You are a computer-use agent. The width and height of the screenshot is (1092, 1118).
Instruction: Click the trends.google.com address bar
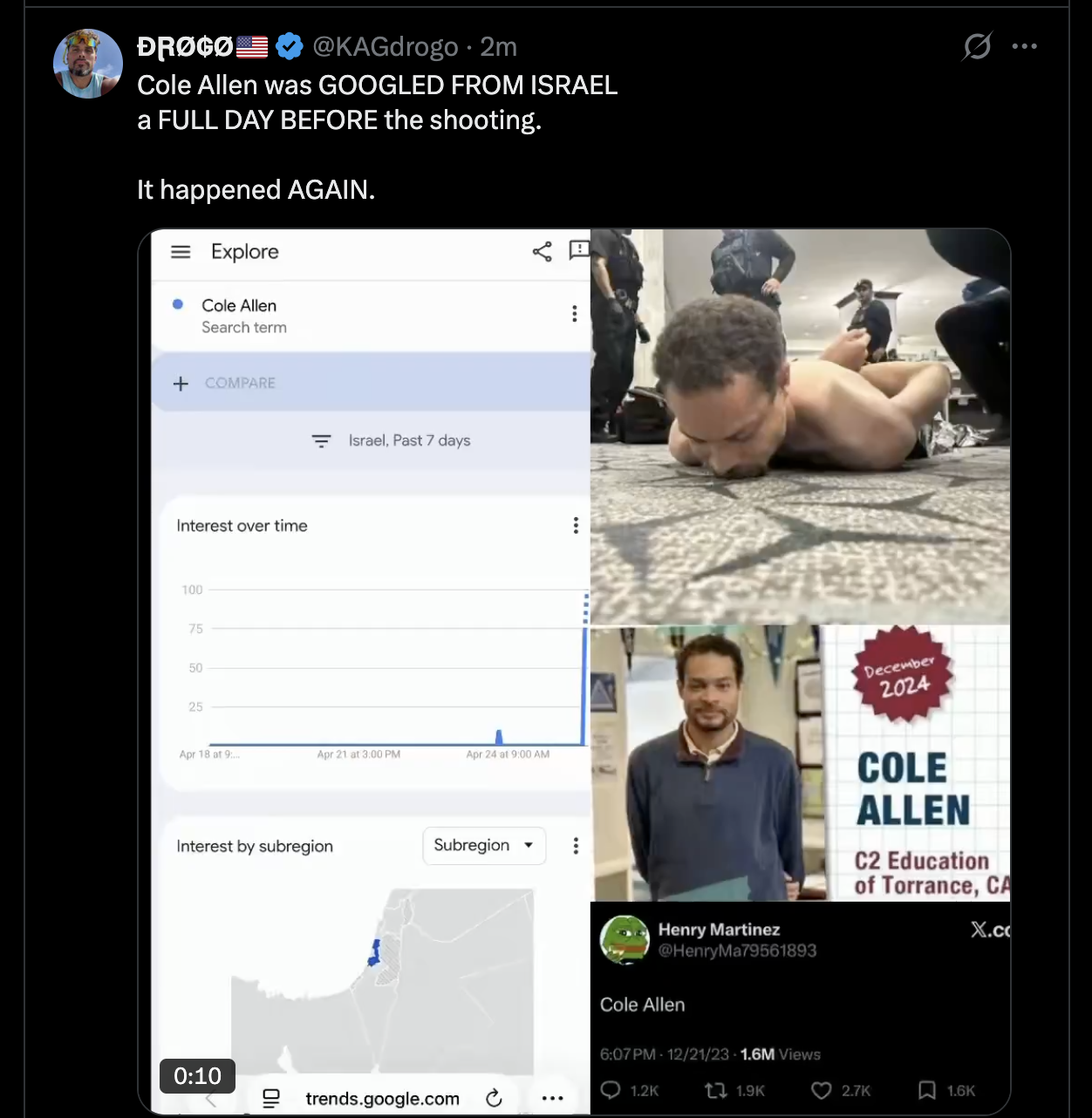(382, 1099)
